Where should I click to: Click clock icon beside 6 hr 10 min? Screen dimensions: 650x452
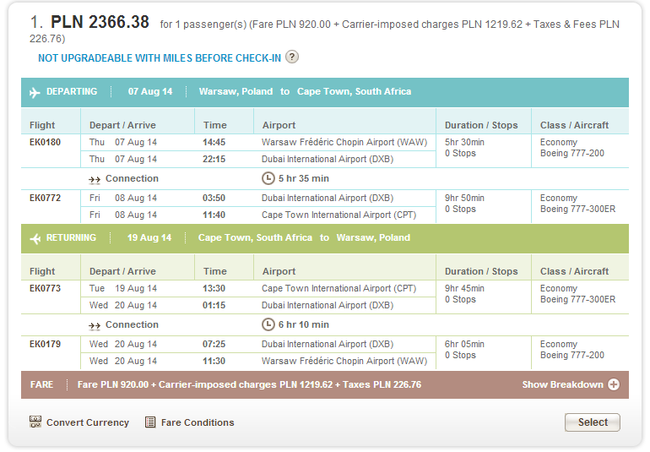tap(267, 325)
